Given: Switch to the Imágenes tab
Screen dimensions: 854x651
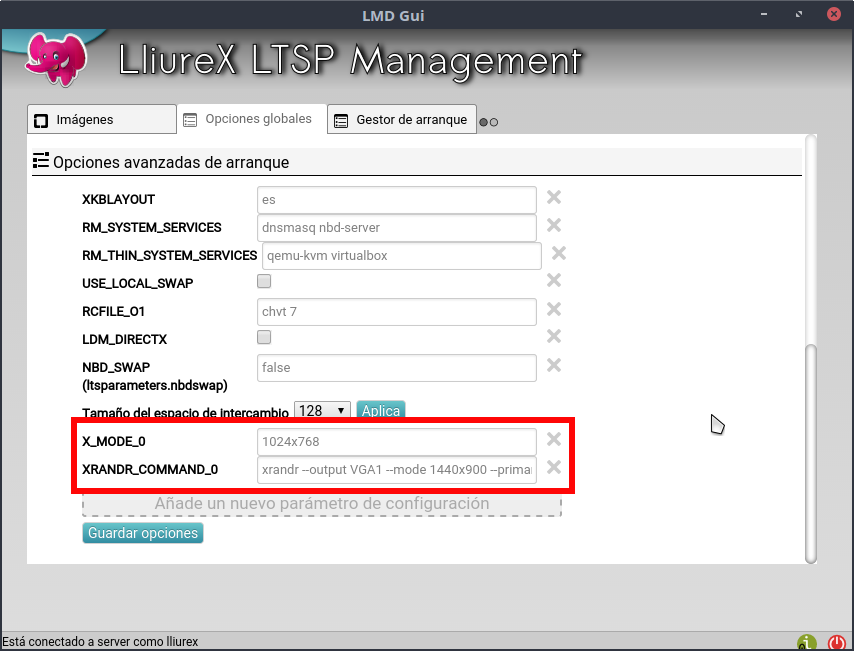Looking at the screenshot, I should (x=101, y=120).
